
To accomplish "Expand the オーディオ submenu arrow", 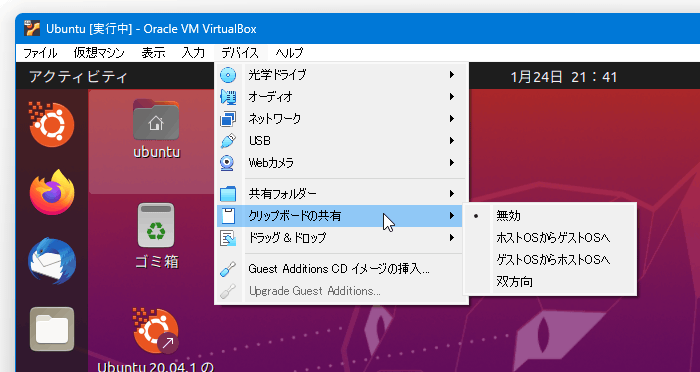I will coord(452,96).
